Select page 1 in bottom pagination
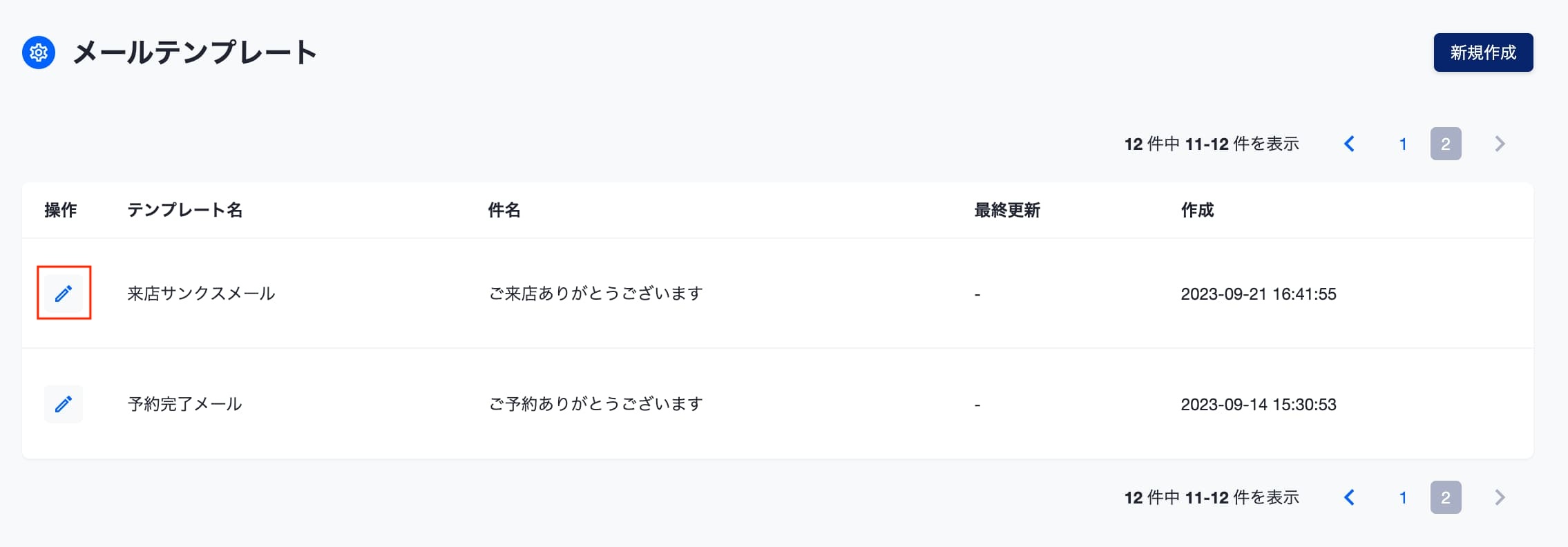Image resolution: width=1568 pixels, height=547 pixels. (1403, 497)
